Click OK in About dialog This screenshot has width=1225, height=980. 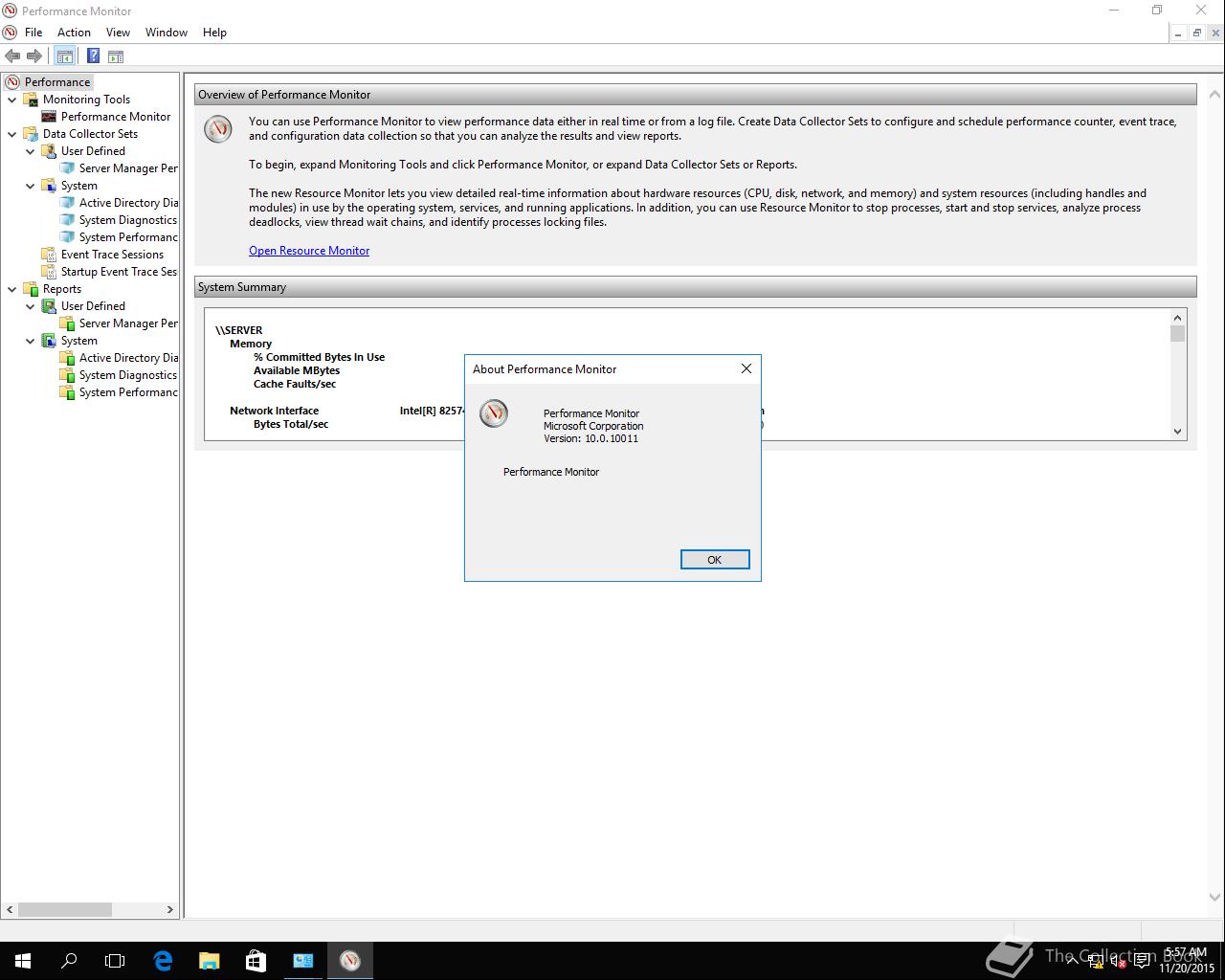[x=715, y=560]
